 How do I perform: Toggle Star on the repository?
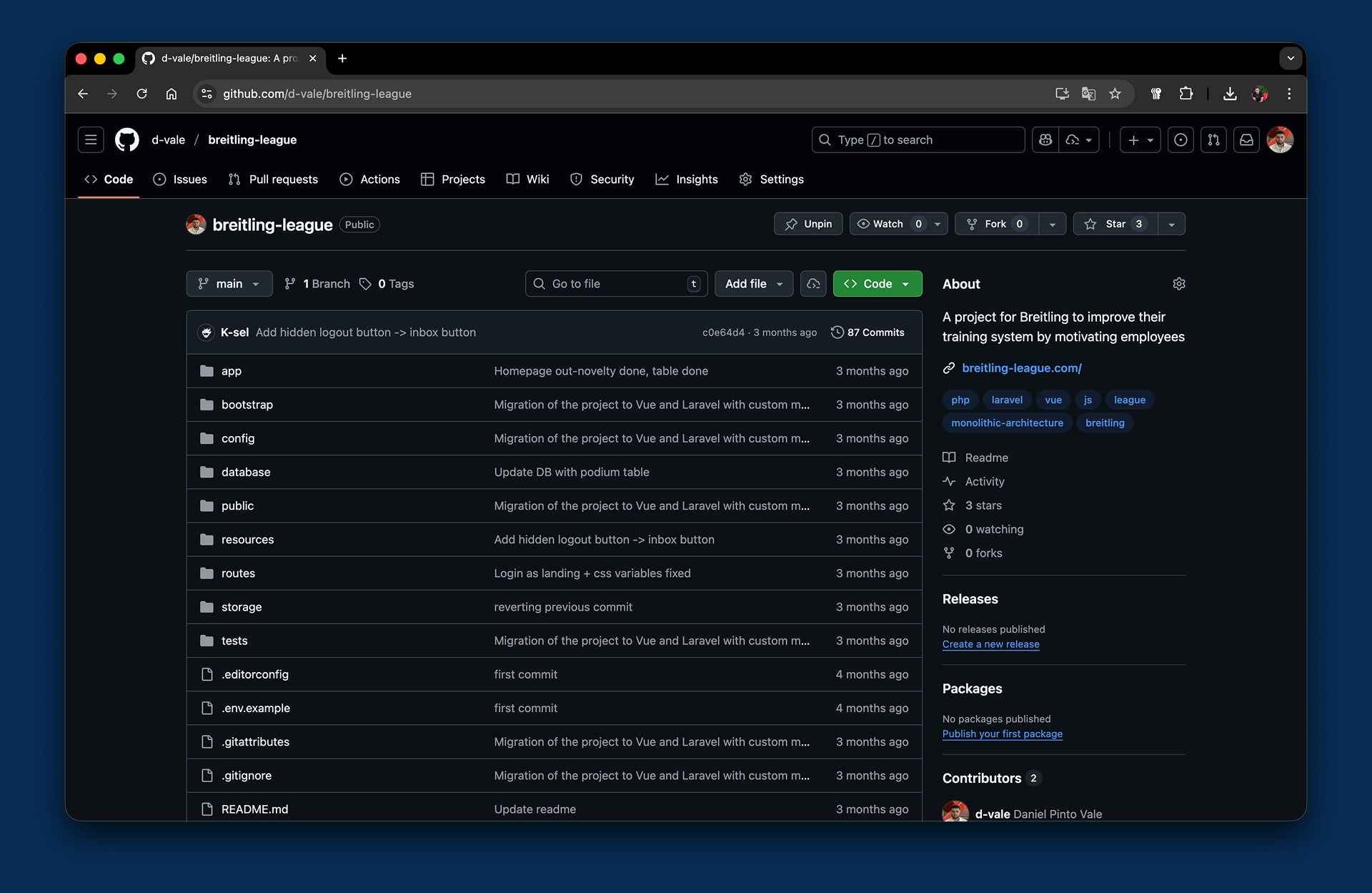[x=1115, y=224]
